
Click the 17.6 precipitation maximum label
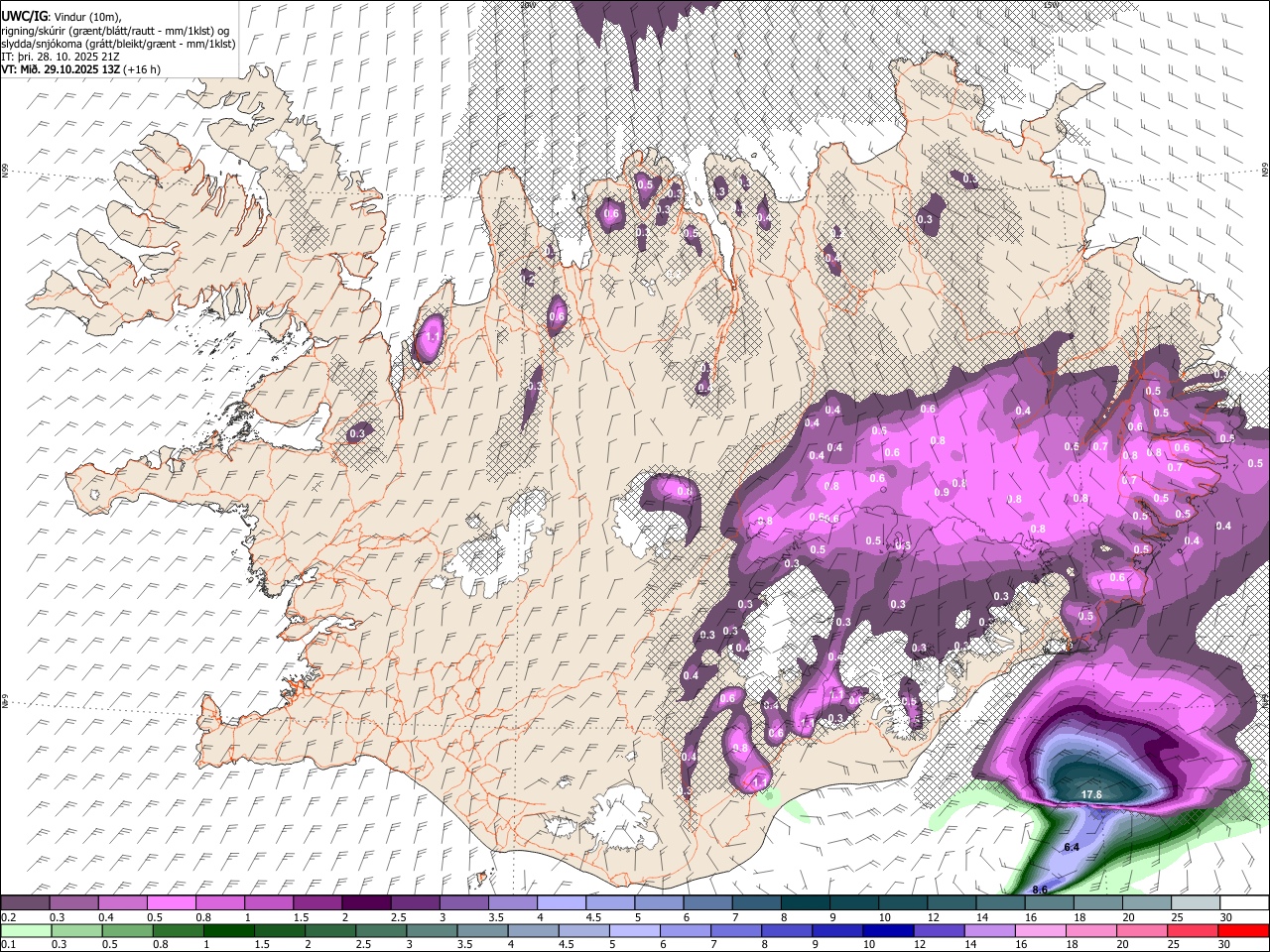click(1091, 794)
